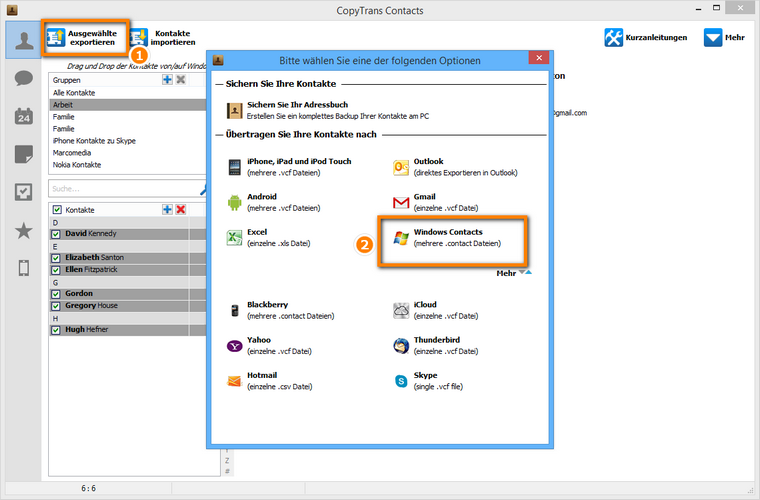Click the Android export text label
Image resolution: width=760 pixels, height=500 pixels.
pyautogui.click(x=284, y=202)
